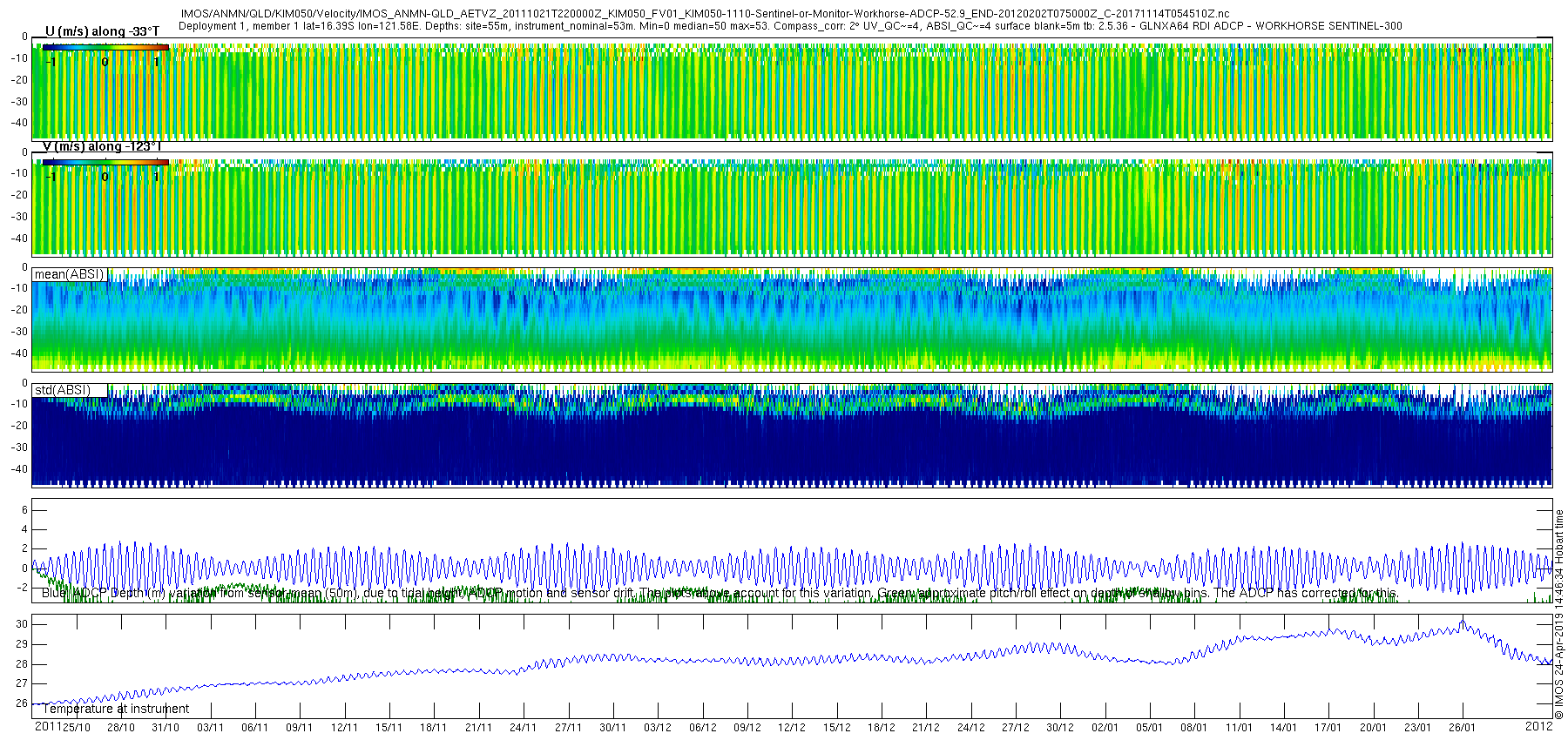Click the V velocity panel colorbar

[x=105, y=162]
